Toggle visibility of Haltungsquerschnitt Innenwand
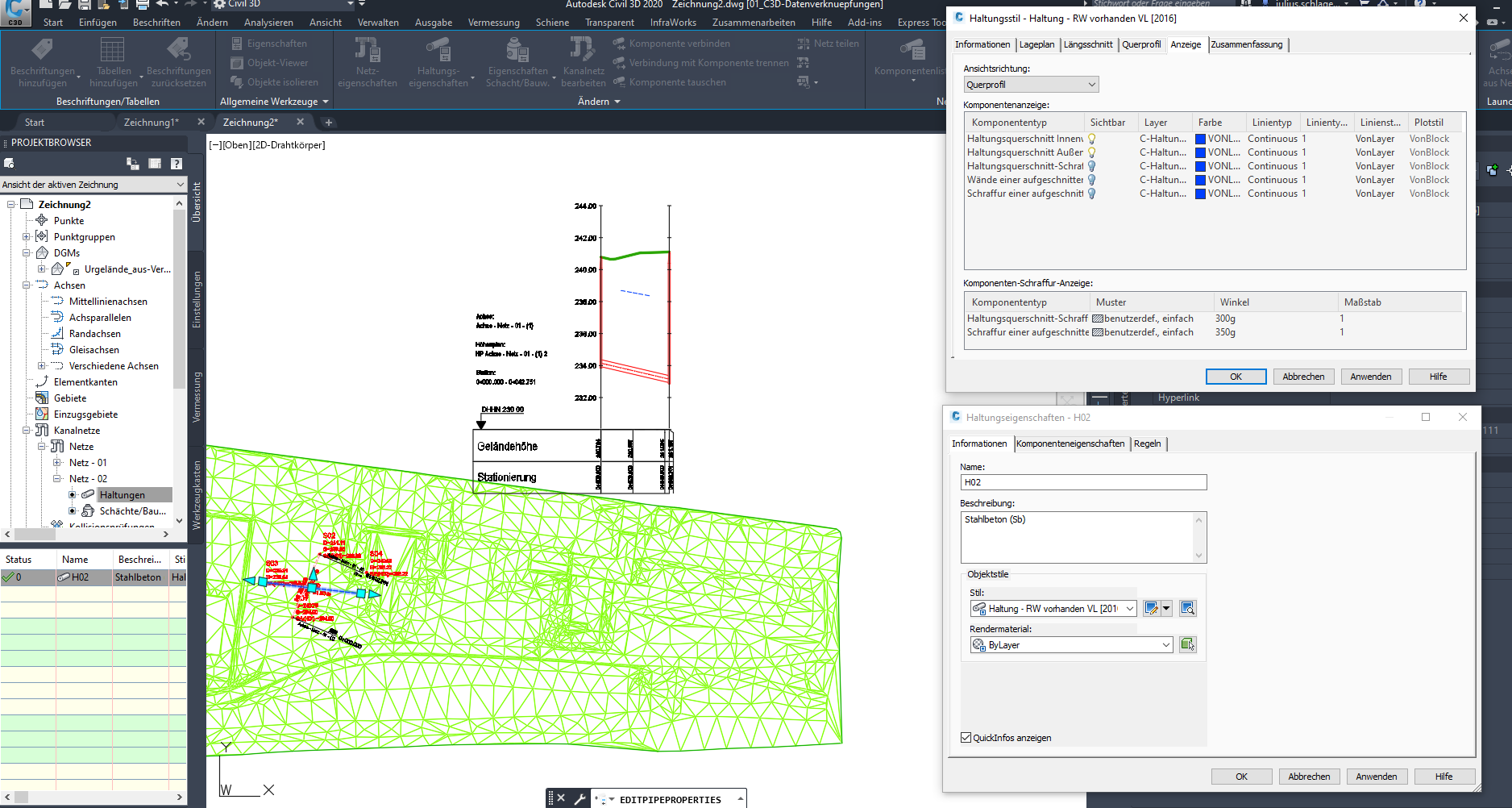 (1092, 139)
